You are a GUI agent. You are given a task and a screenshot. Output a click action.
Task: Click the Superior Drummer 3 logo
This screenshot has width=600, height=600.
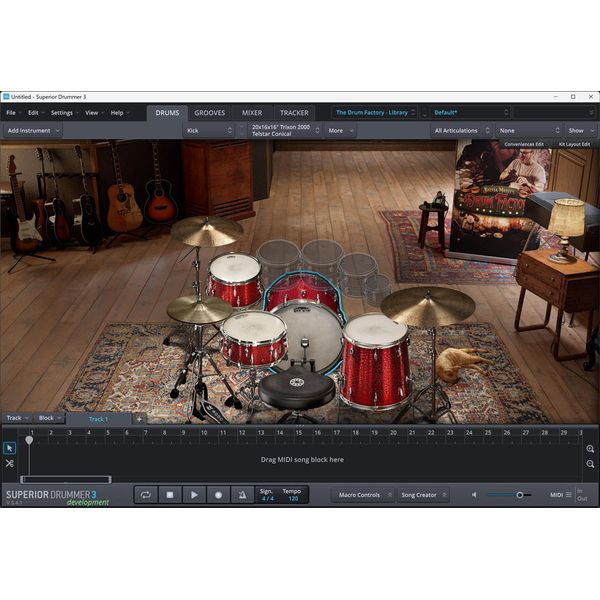[x=51, y=495]
